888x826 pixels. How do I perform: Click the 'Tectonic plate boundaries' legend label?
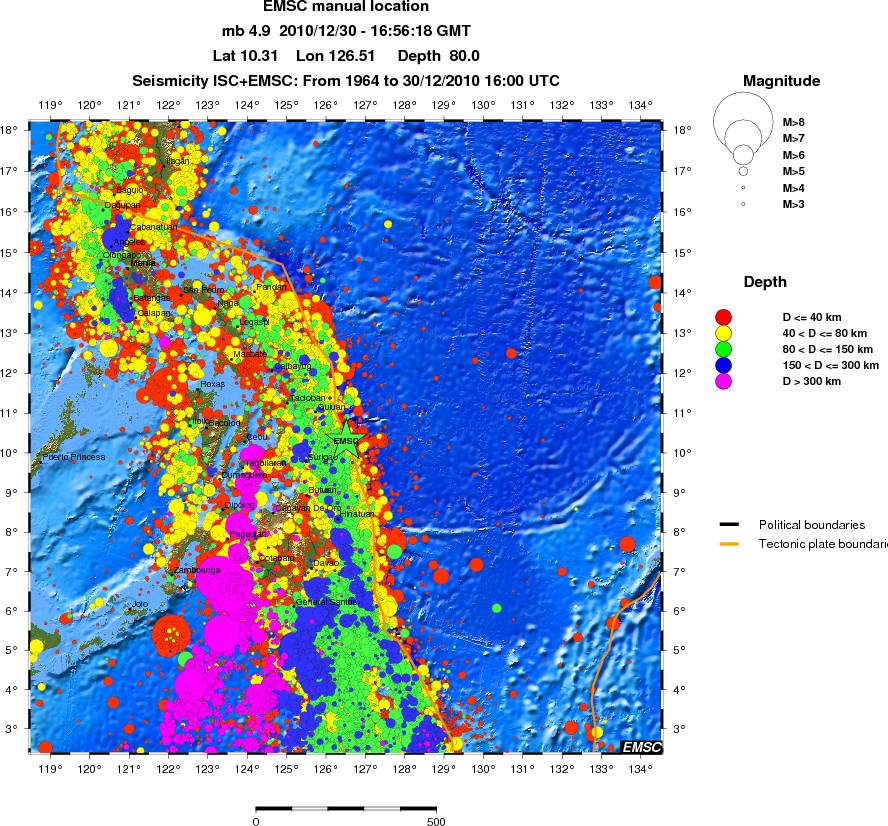pyautogui.click(x=823, y=544)
